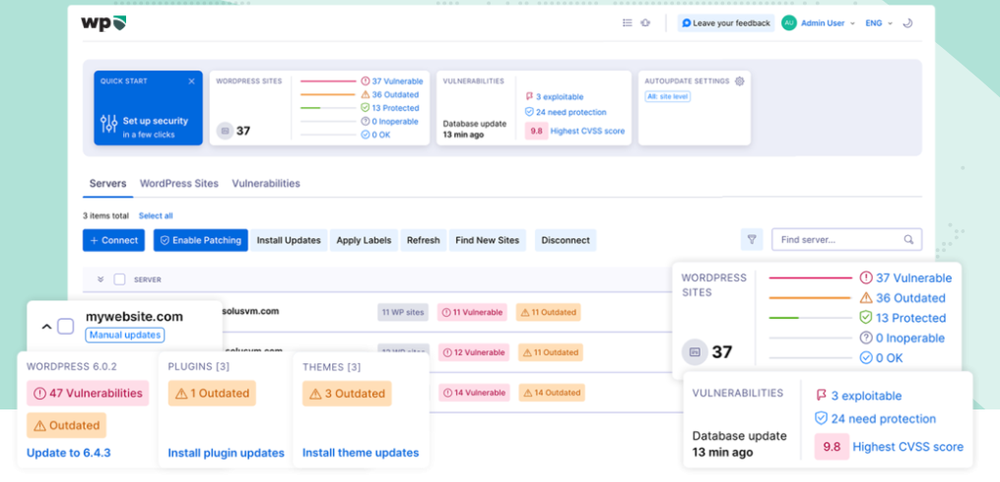Click the 14 Vulnerable badge
Viewport: 1000px width, 482px height.
tap(474, 393)
